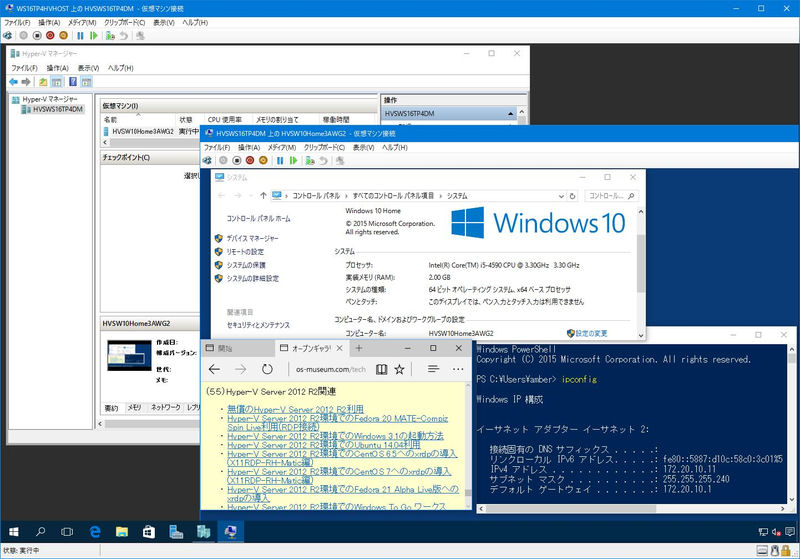
Task: Click Turn Off icon in HVSW10Home3AWG2 connection toolbar
Action: pos(237,161)
